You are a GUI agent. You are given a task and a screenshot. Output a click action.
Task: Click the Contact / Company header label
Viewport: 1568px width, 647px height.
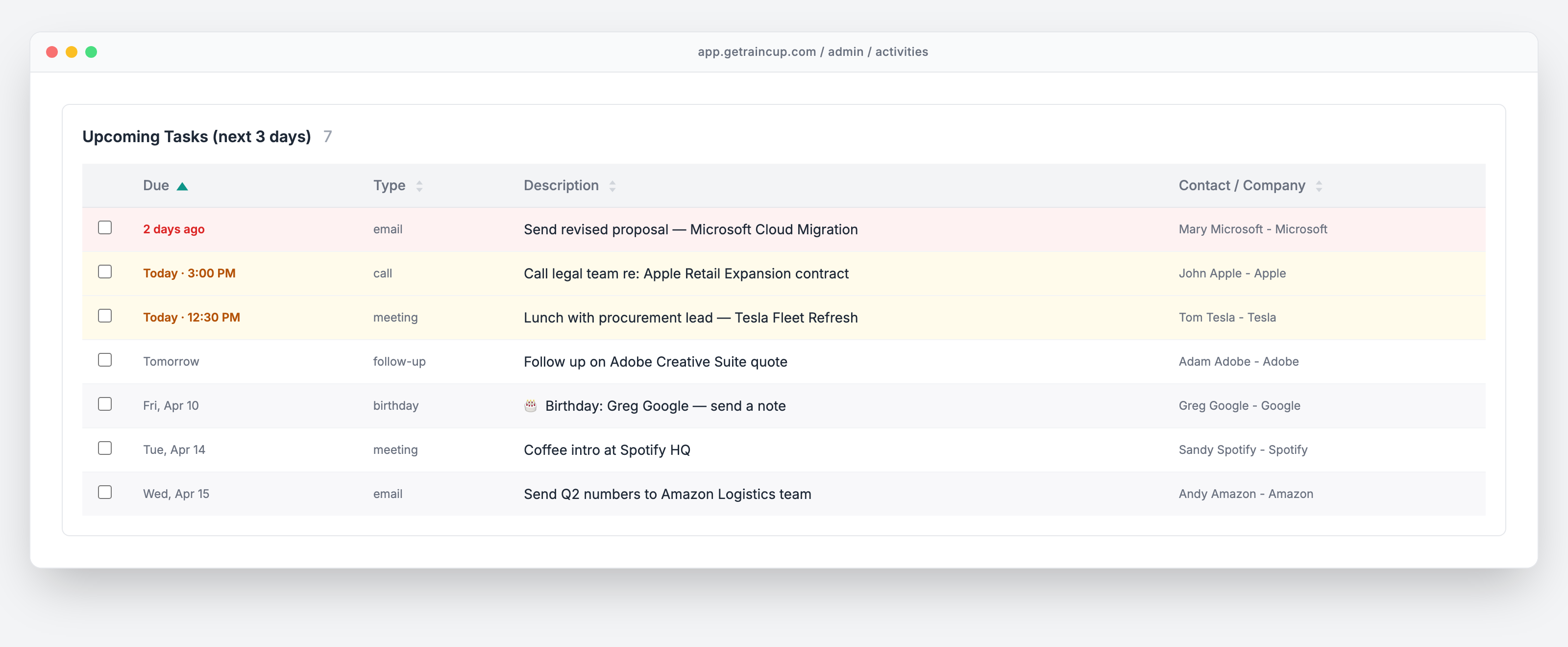click(1242, 186)
